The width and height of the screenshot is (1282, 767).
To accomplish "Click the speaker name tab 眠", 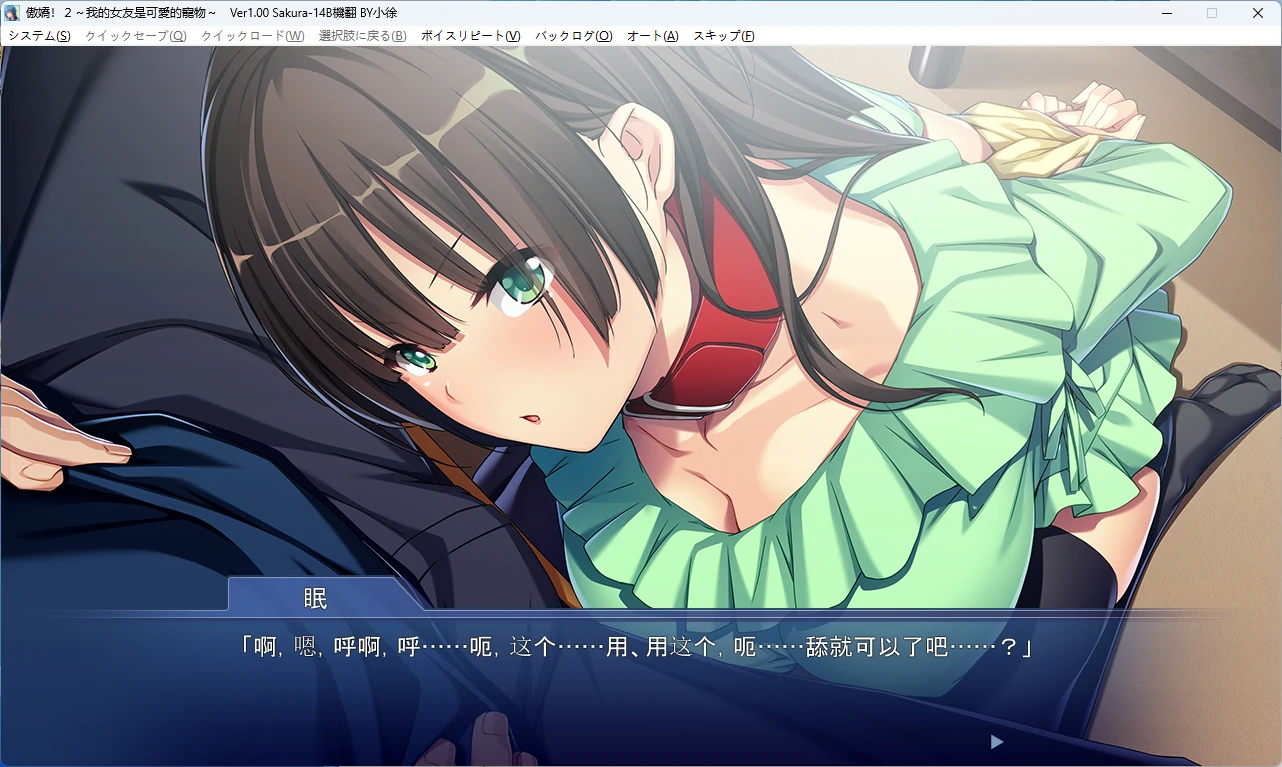I will pos(316,598).
